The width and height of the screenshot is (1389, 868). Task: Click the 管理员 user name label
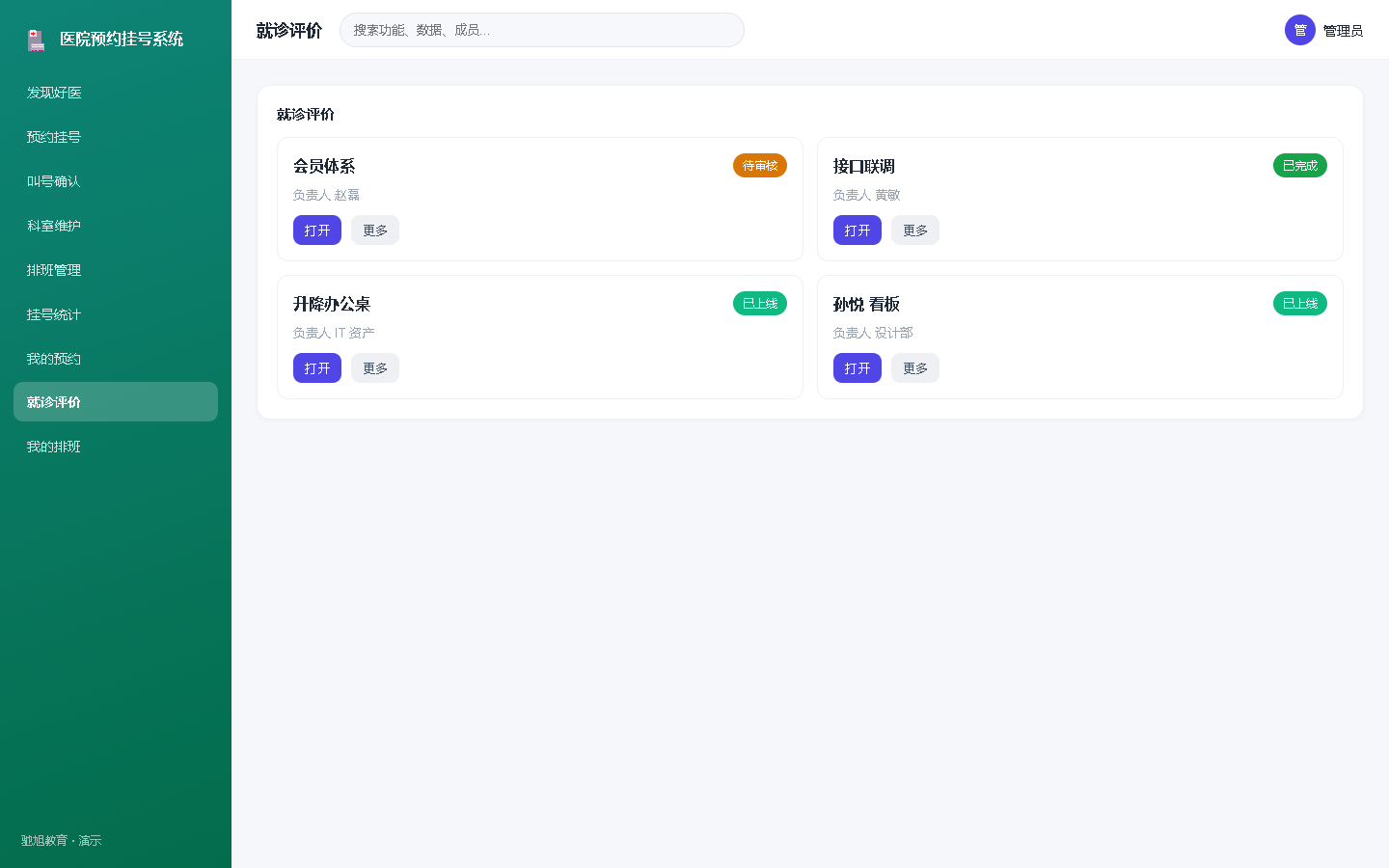tap(1343, 31)
